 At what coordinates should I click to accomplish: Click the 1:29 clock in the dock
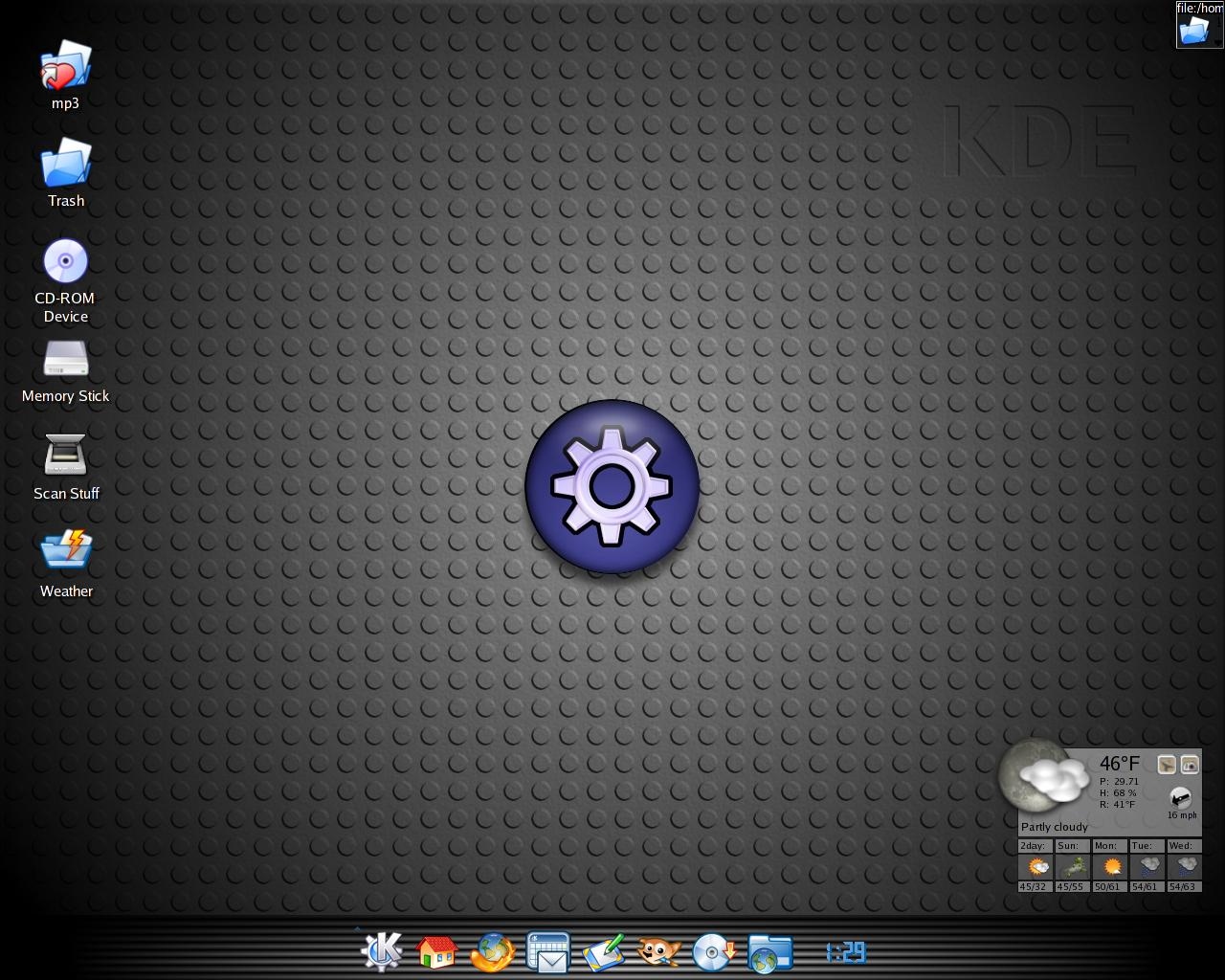[x=846, y=952]
